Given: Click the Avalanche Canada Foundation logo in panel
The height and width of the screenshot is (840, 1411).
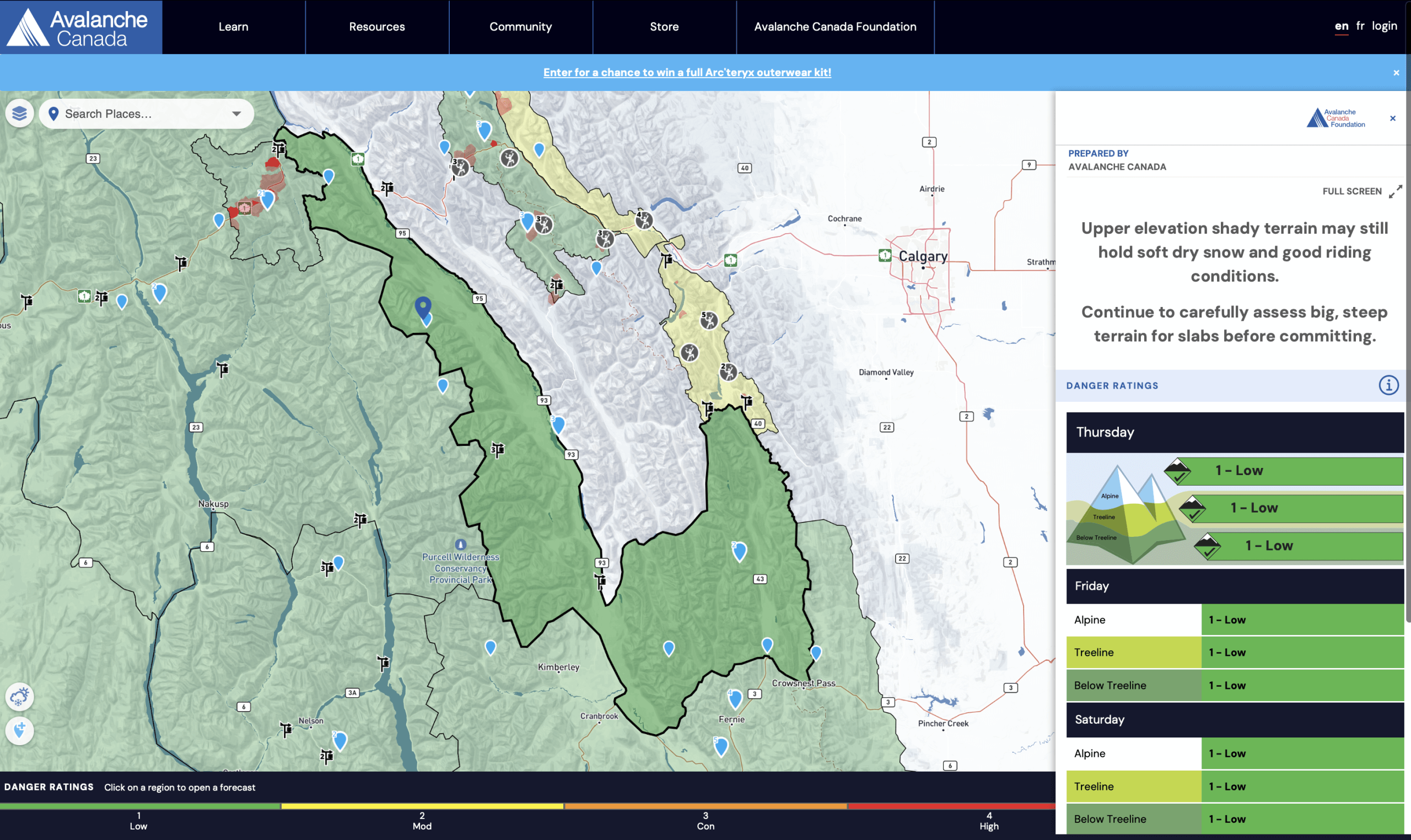Looking at the screenshot, I should click(1335, 119).
